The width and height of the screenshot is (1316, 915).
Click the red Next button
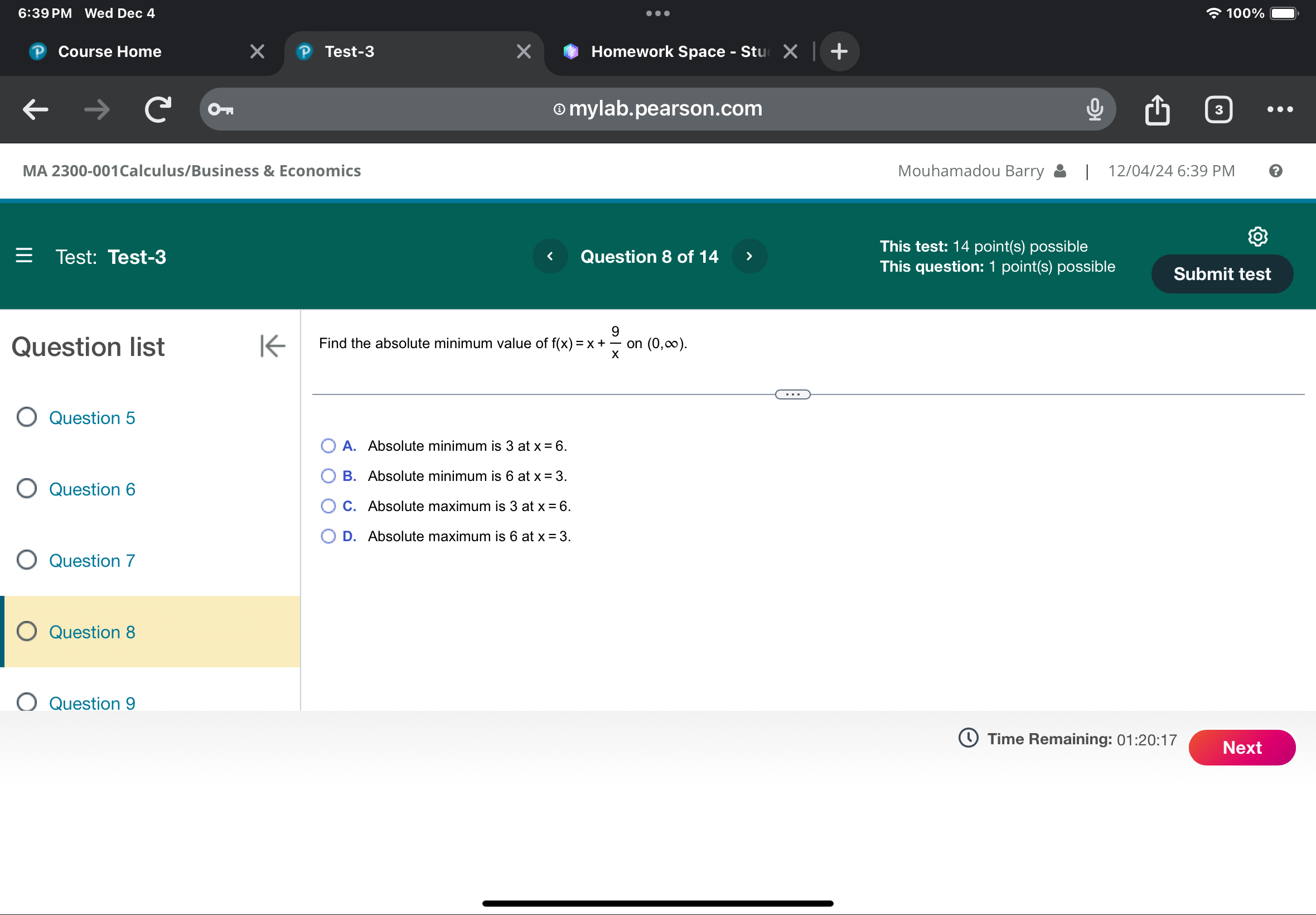click(1241, 748)
